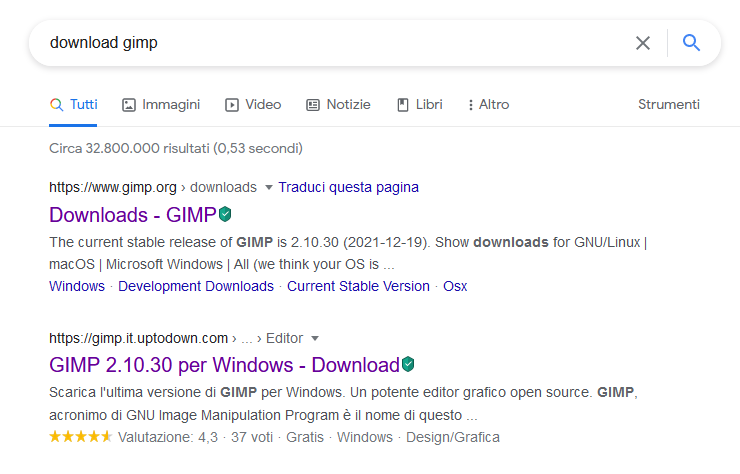
Task: Click Traduci questa pagina link
Action: (348, 187)
